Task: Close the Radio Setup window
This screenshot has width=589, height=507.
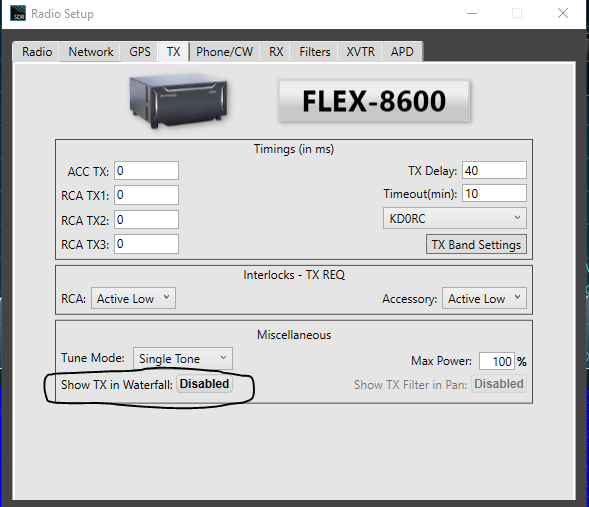Action: 563,14
